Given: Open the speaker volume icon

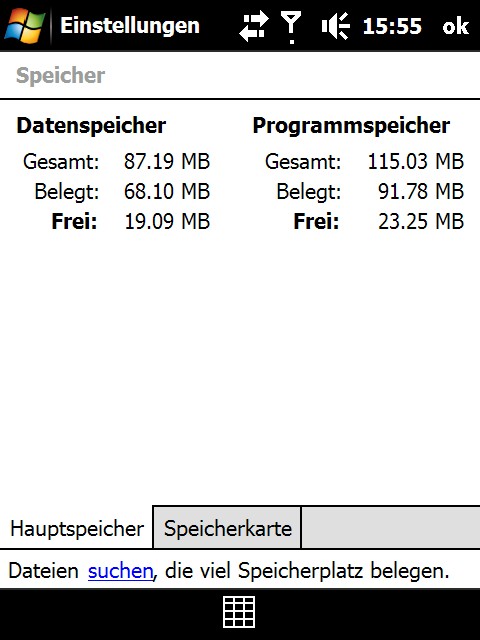Looking at the screenshot, I should pos(336,26).
